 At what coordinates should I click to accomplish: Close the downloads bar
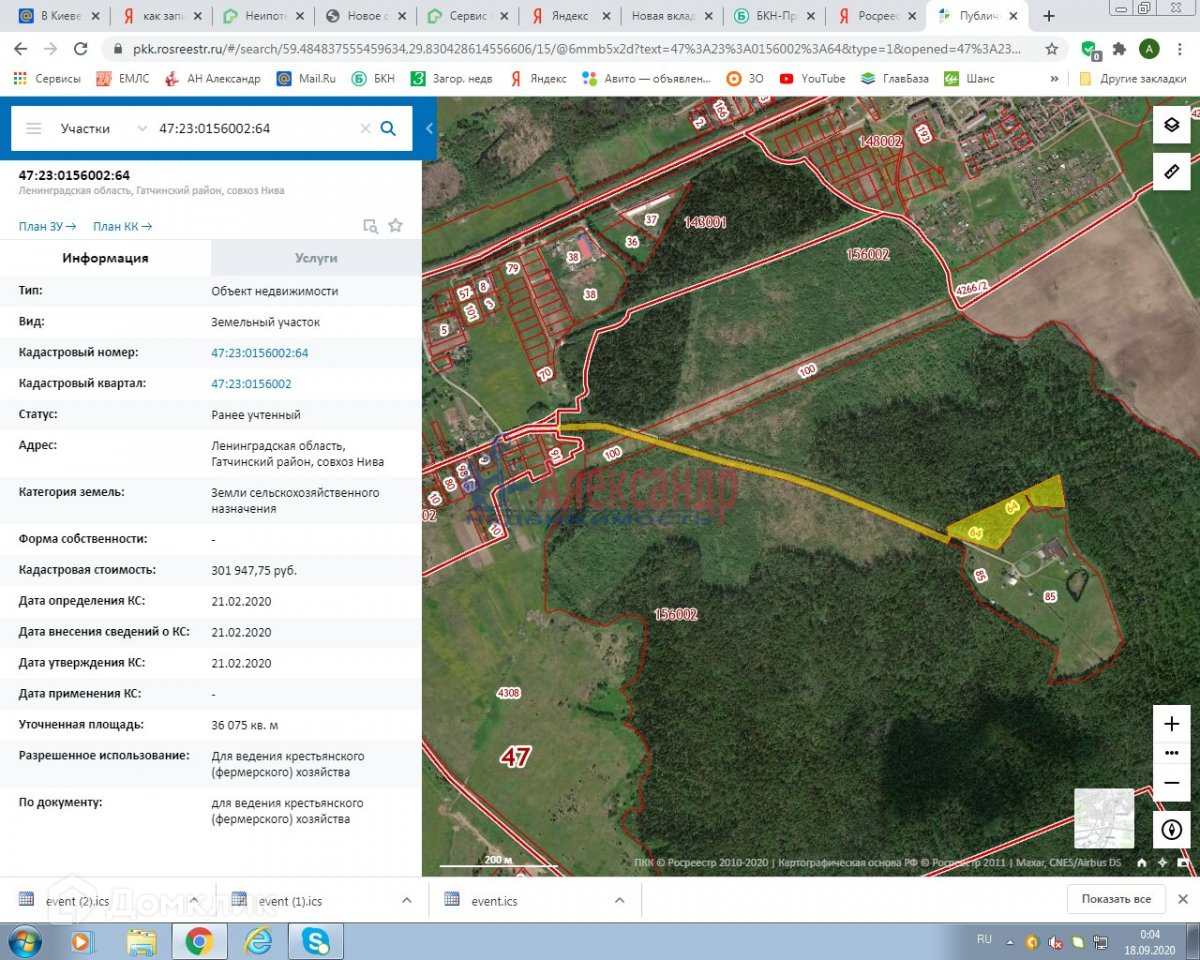point(1183,899)
